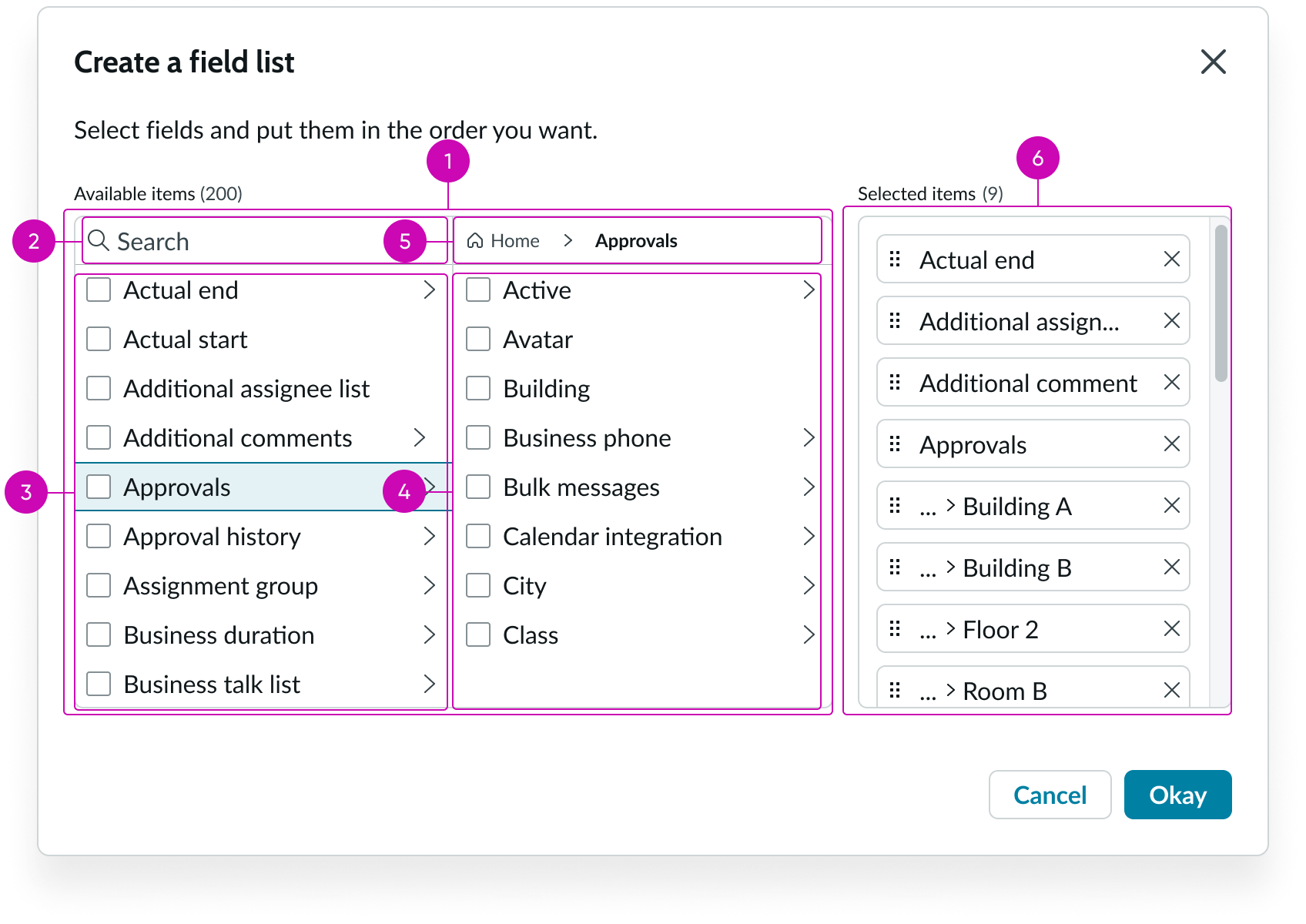This screenshot has width=1306, height=924.
Task: Open the City item's children
Action: [809, 585]
